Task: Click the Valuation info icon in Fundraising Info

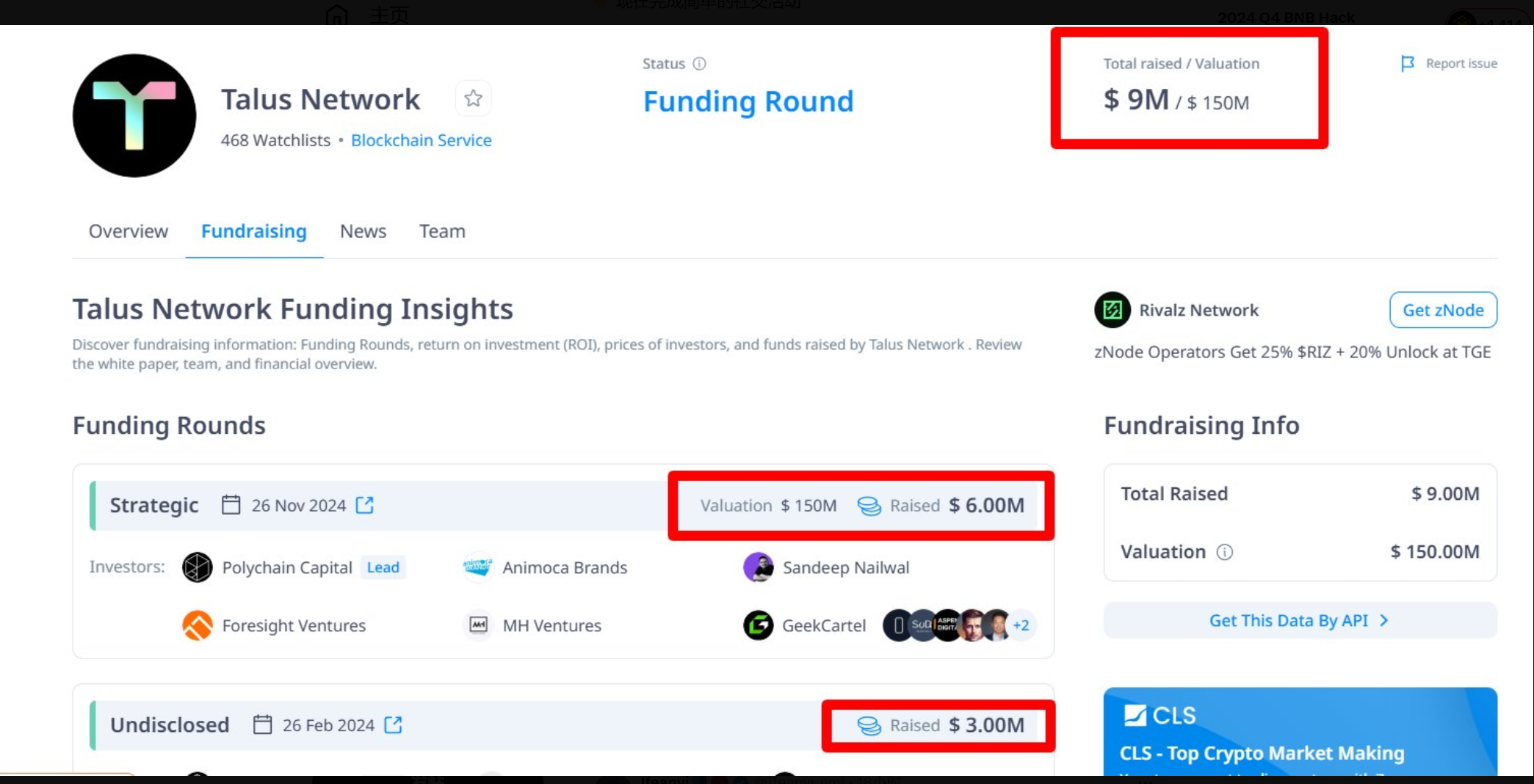Action: tap(1224, 552)
